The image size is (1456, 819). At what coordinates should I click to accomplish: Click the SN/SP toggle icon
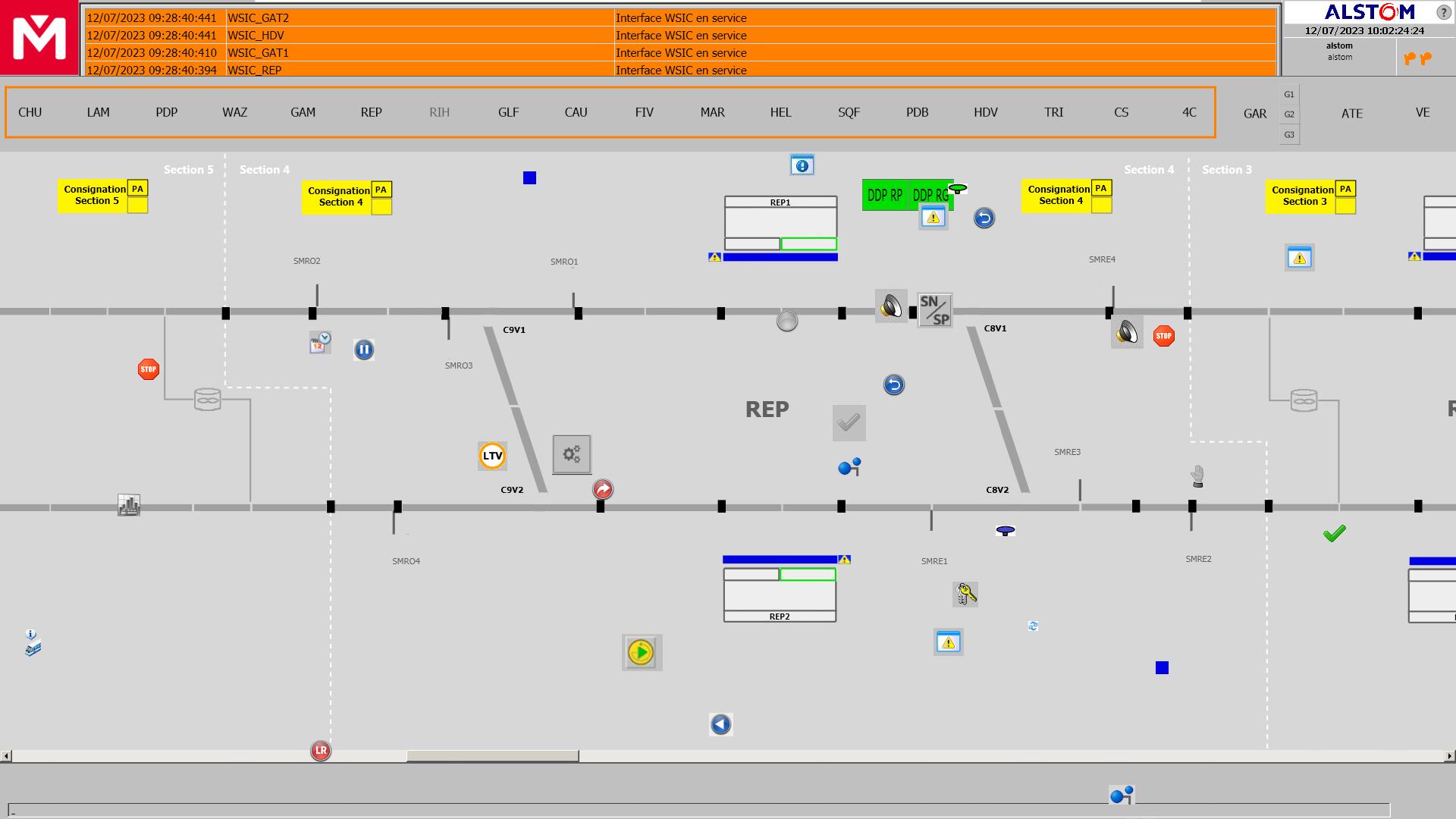point(931,307)
